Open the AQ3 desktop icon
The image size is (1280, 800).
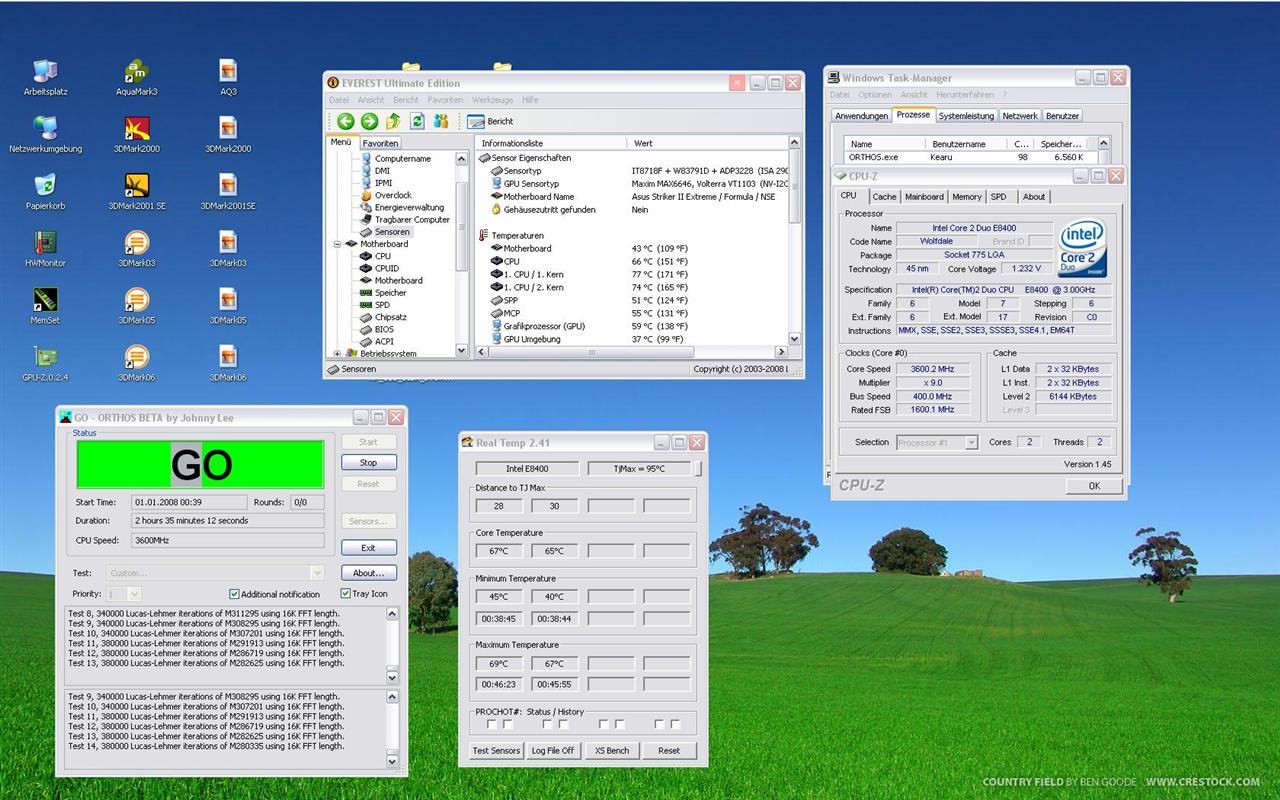(228, 78)
